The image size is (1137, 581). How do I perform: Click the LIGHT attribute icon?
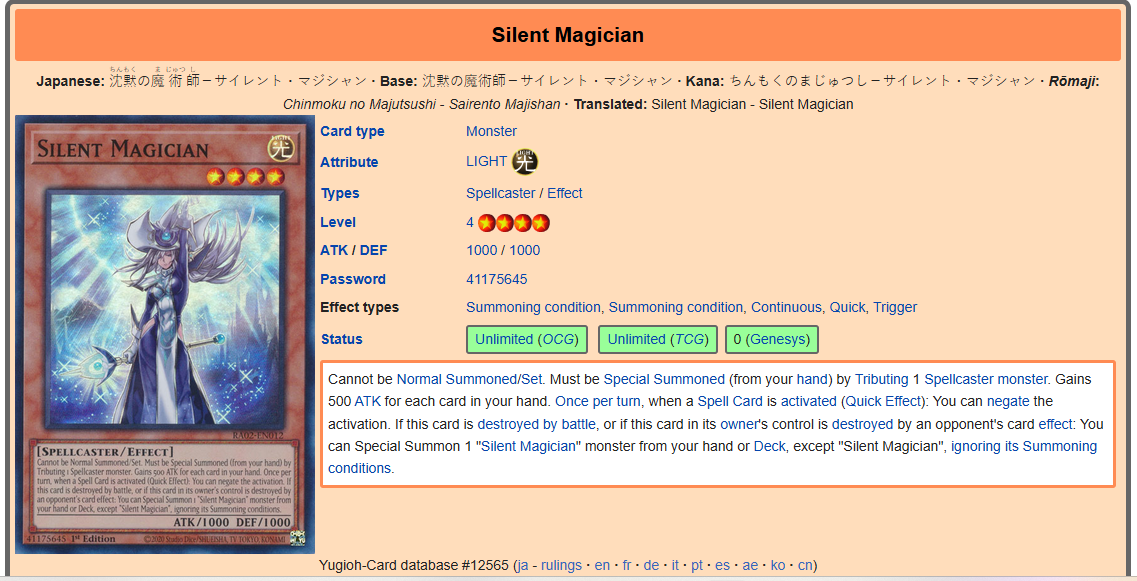pos(525,162)
